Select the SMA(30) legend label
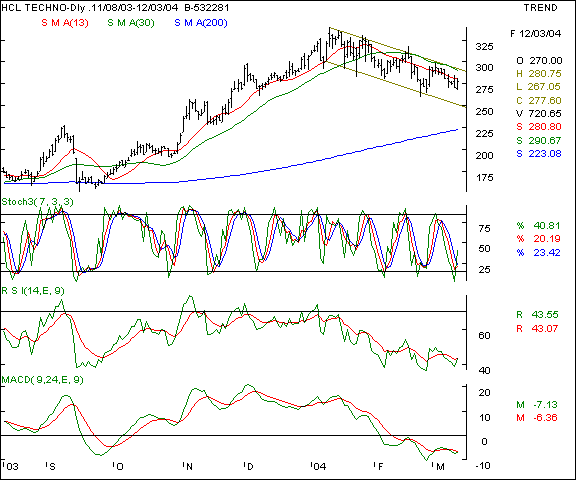Screen dimensions: 576x480 [x=131, y=23]
